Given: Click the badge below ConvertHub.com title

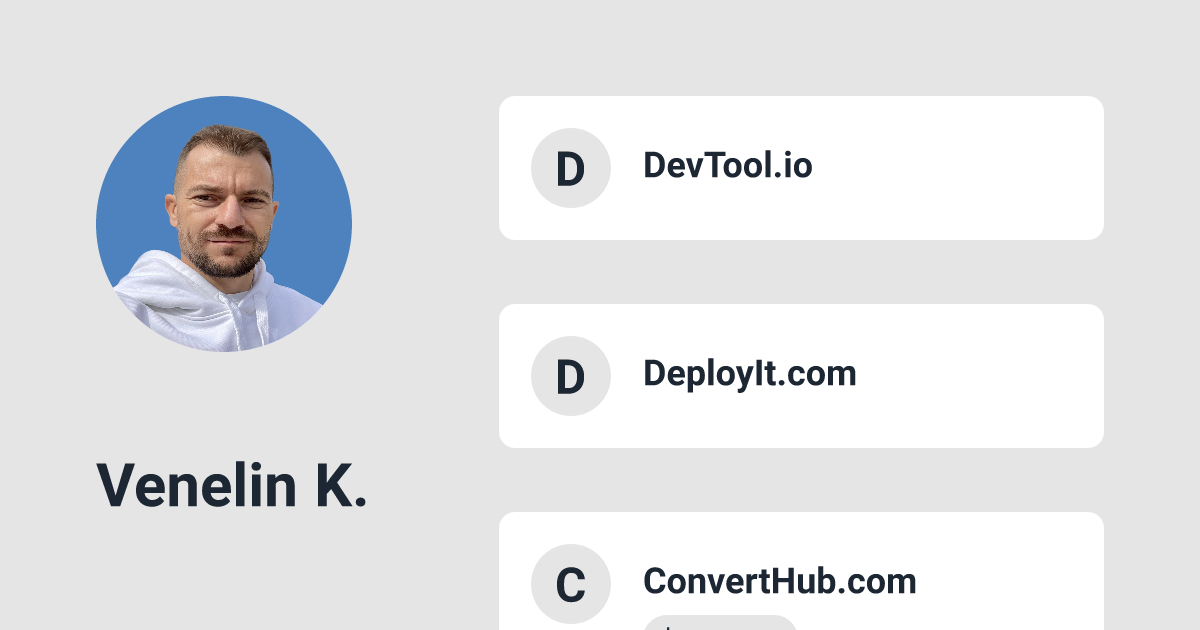Looking at the screenshot, I should tap(720, 624).
